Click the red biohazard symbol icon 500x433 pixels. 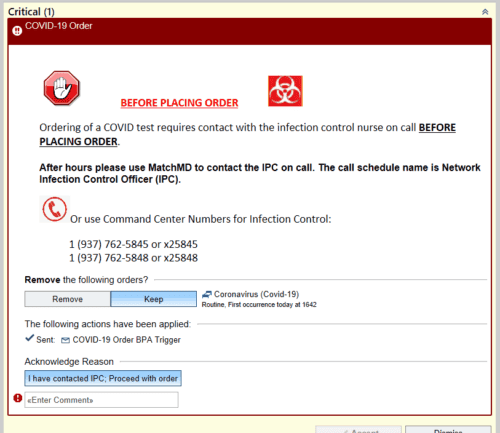coord(285,91)
